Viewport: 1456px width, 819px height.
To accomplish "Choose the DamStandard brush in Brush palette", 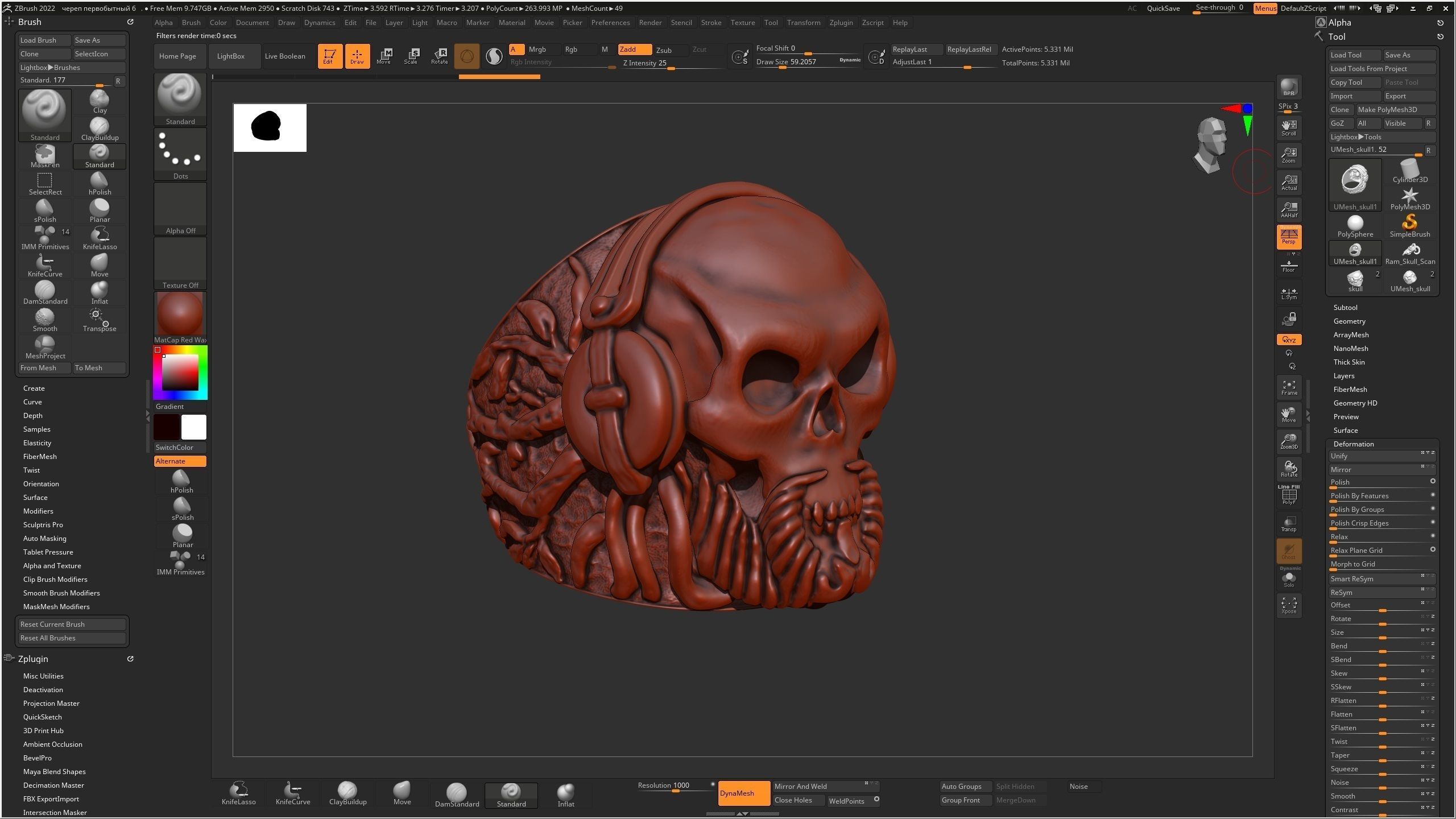I will 45,293.
